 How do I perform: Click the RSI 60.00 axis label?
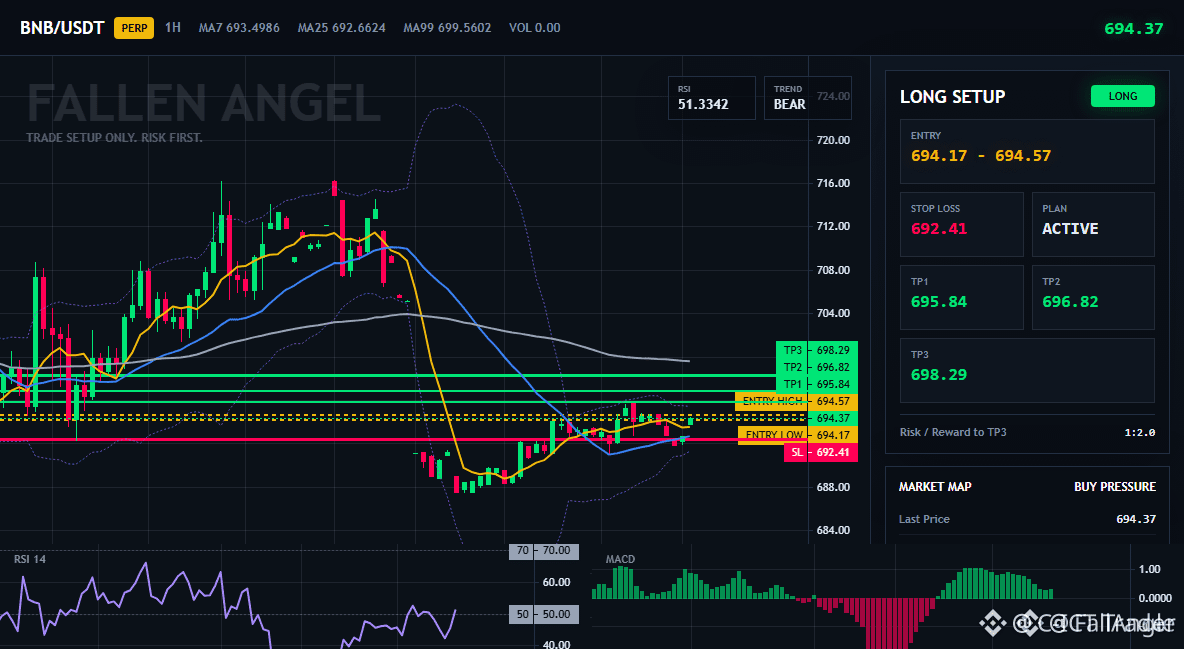pyautogui.click(x=557, y=583)
